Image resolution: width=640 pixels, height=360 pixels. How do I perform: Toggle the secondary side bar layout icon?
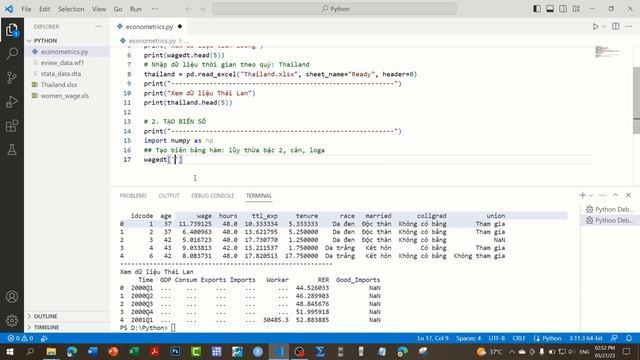click(x=563, y=9)
